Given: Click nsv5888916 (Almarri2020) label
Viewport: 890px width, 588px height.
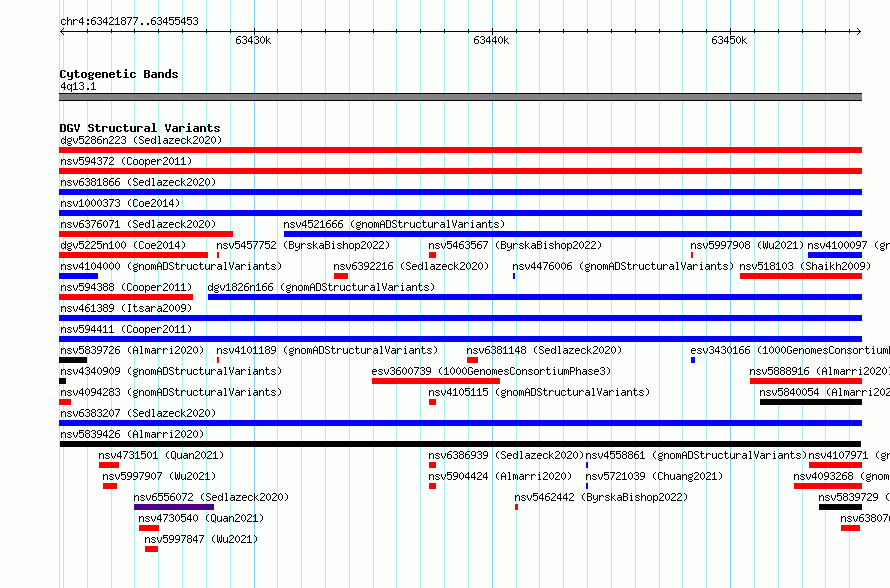Looking at the screenshot, I should tap(820, 371).
